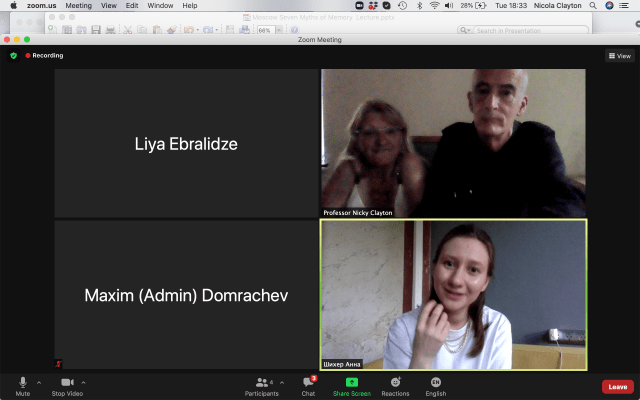Mute the microphone in Zoom
The width and height of the screenshot is (640, 400).
[22, 383]
